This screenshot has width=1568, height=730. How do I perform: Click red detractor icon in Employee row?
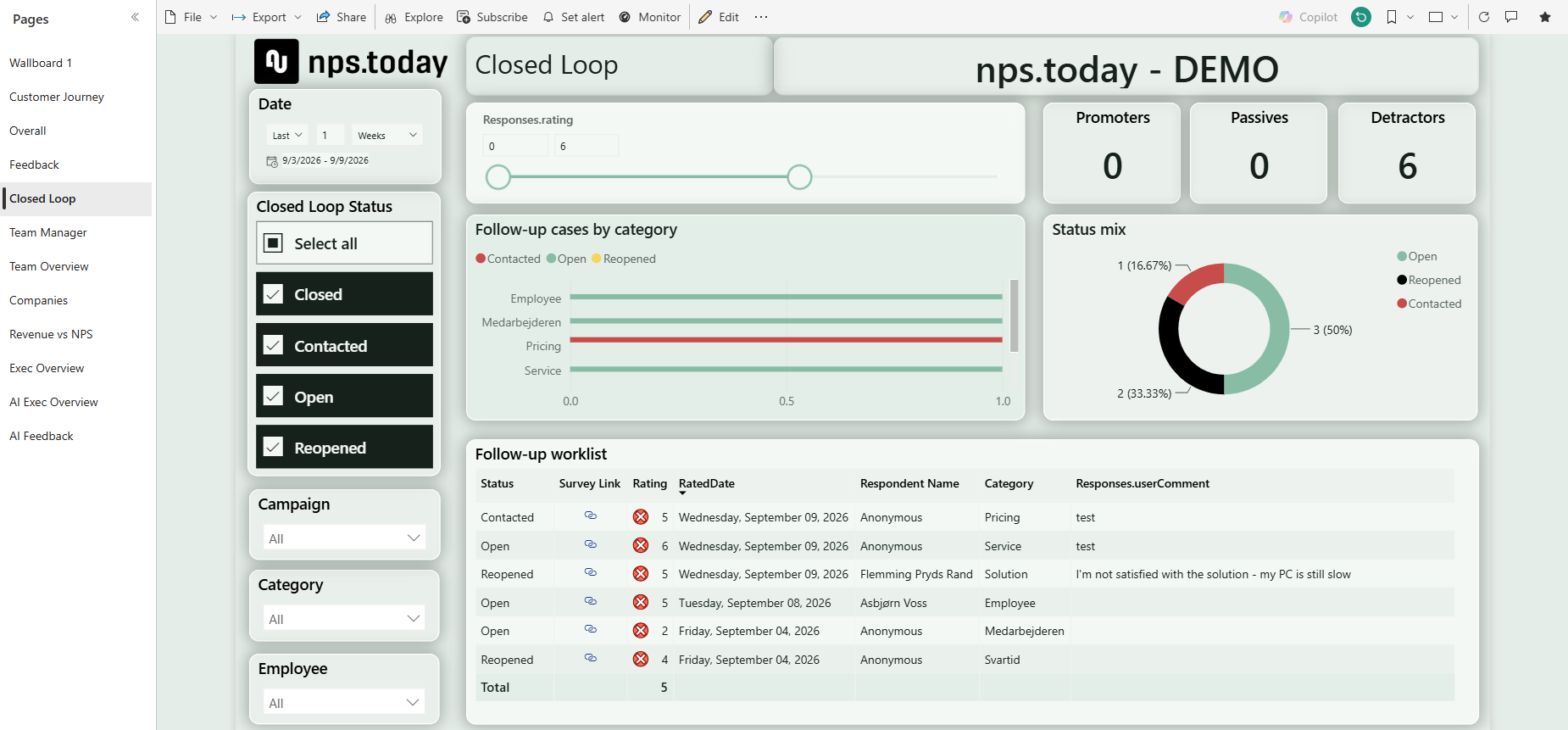coord(641,603)
